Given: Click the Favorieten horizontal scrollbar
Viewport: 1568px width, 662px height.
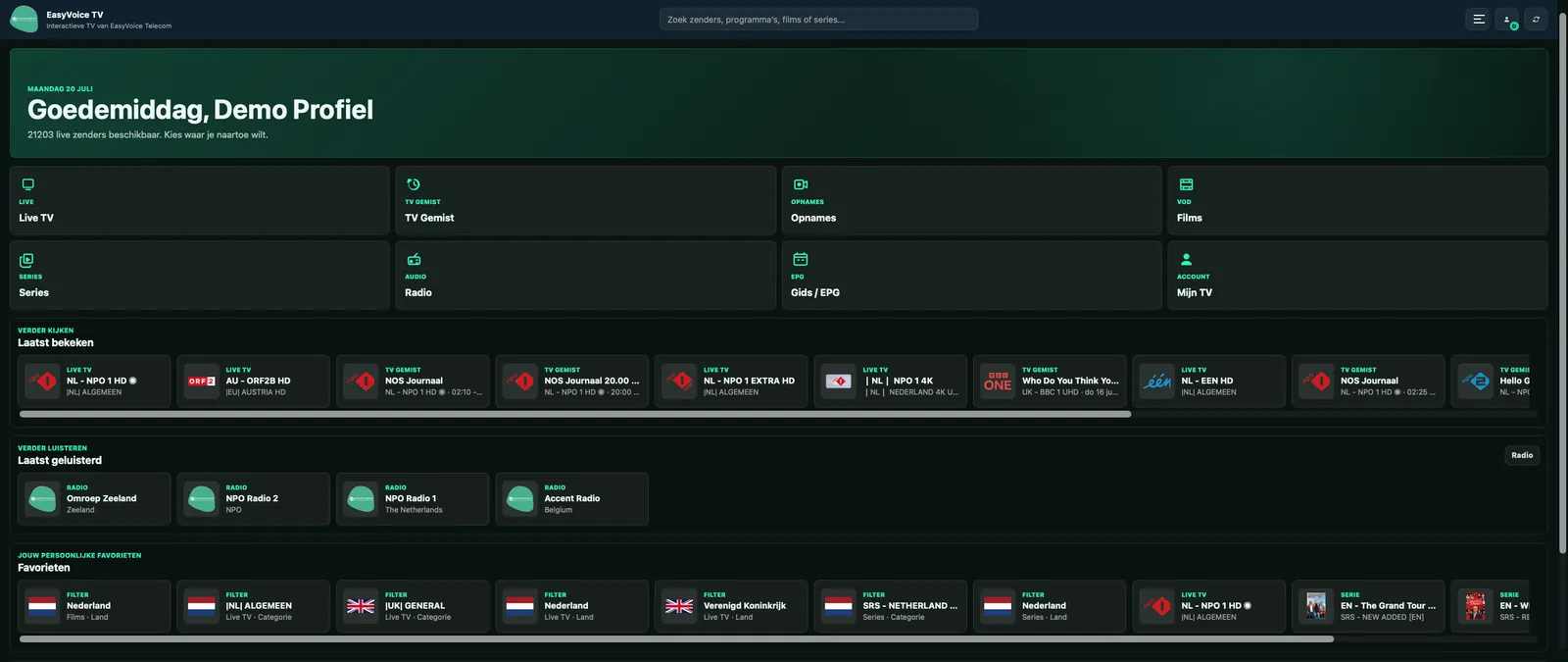Looking at the screenshot, I should 676,639.
